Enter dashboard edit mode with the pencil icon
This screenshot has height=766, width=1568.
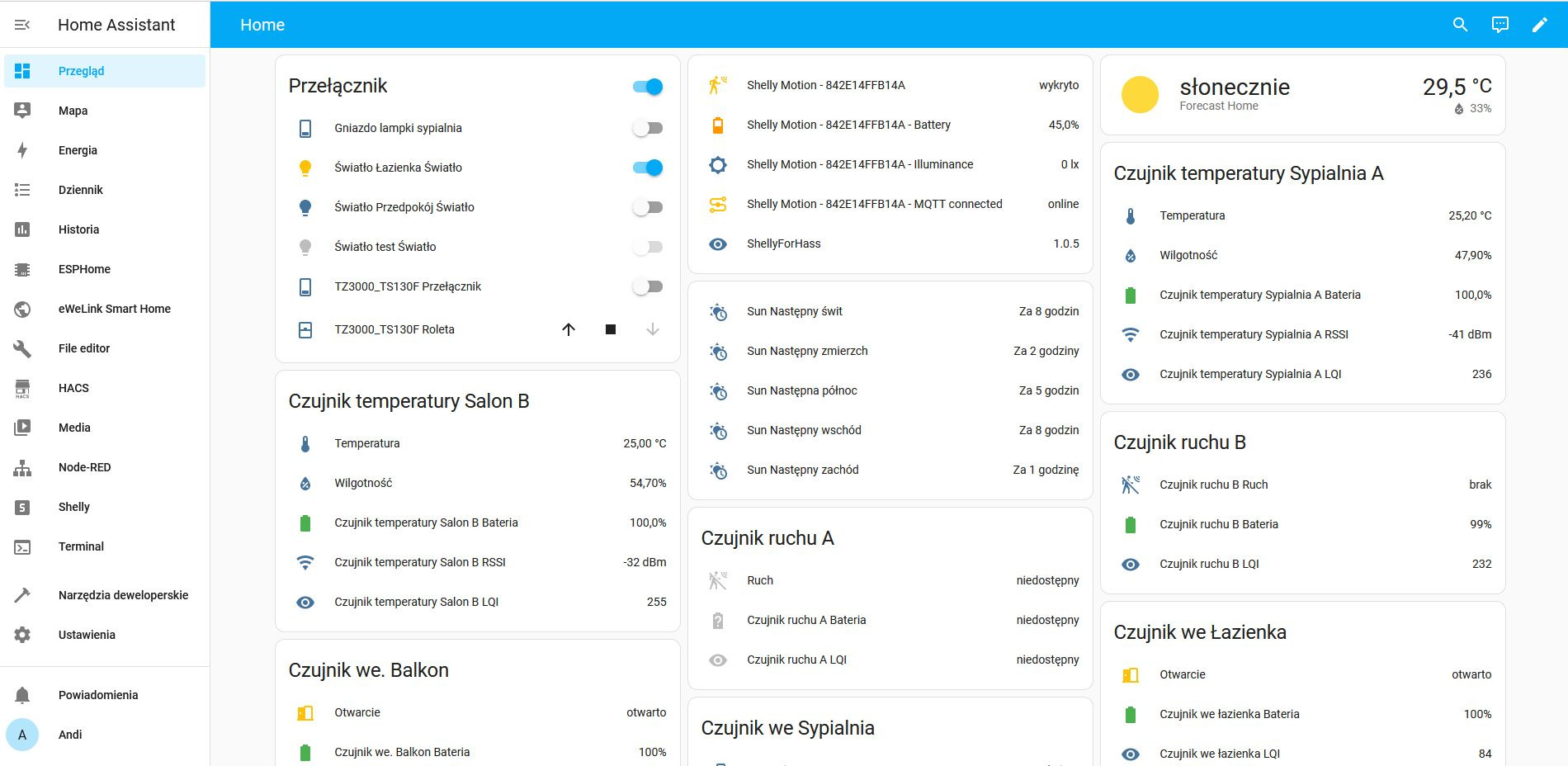(1540, 25)
